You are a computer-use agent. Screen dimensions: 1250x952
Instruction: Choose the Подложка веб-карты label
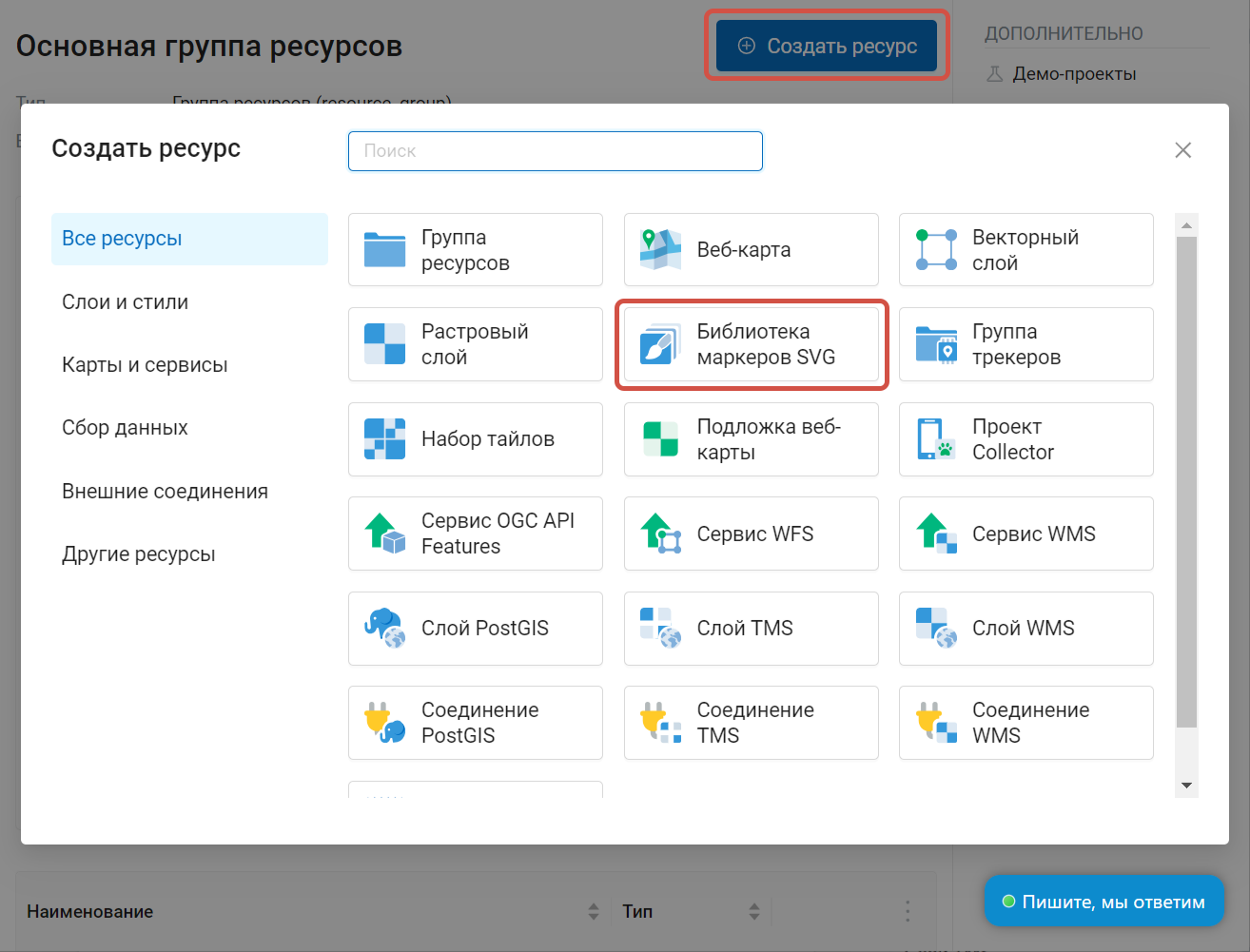pos(769,439)
